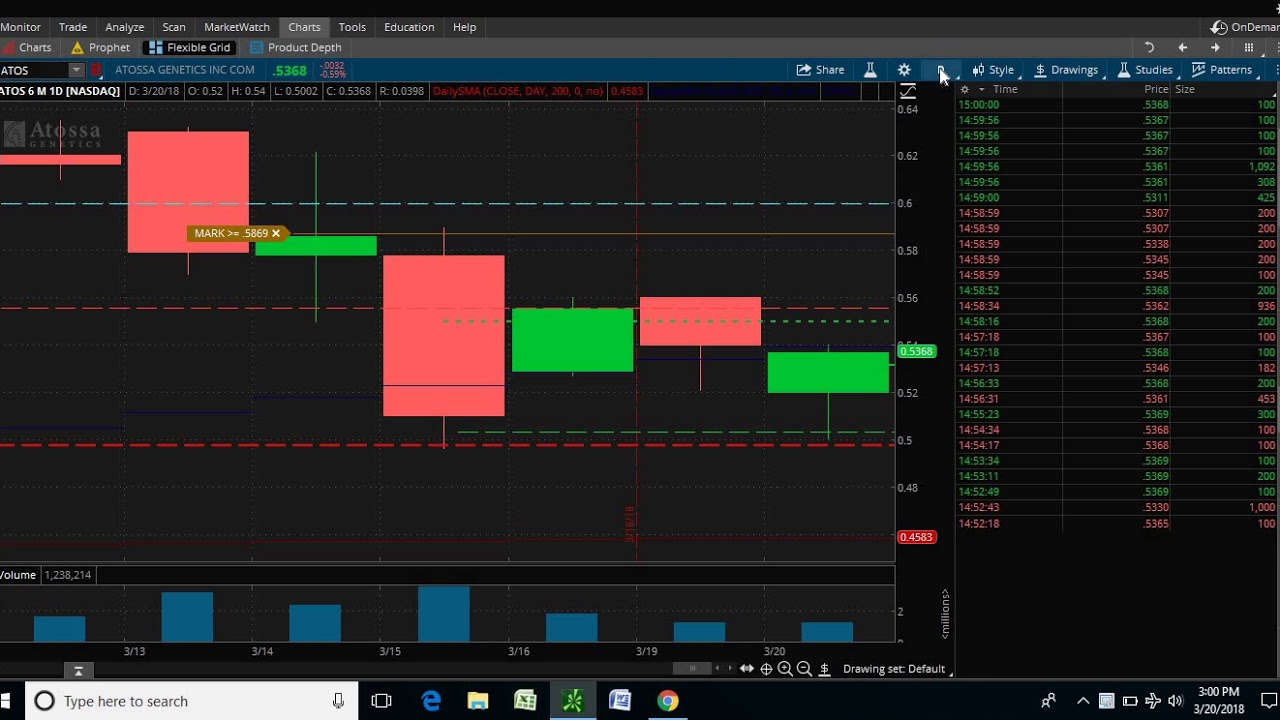Click scrollbar right arrow under chart

pos(729,668)
